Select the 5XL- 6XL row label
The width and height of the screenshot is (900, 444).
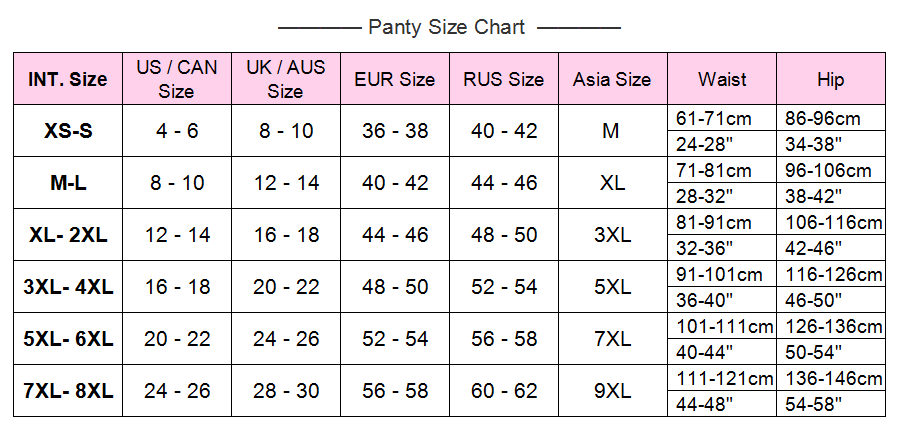68,338
